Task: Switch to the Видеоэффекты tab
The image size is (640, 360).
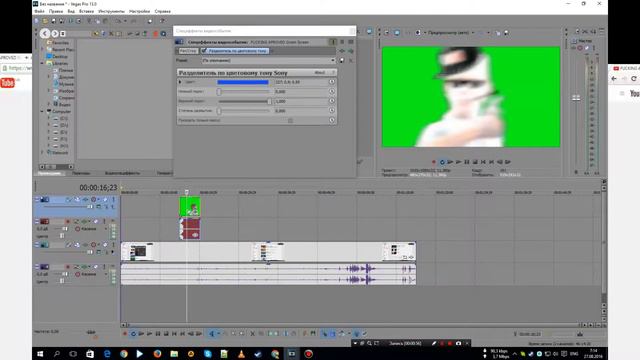Action: 122,173
